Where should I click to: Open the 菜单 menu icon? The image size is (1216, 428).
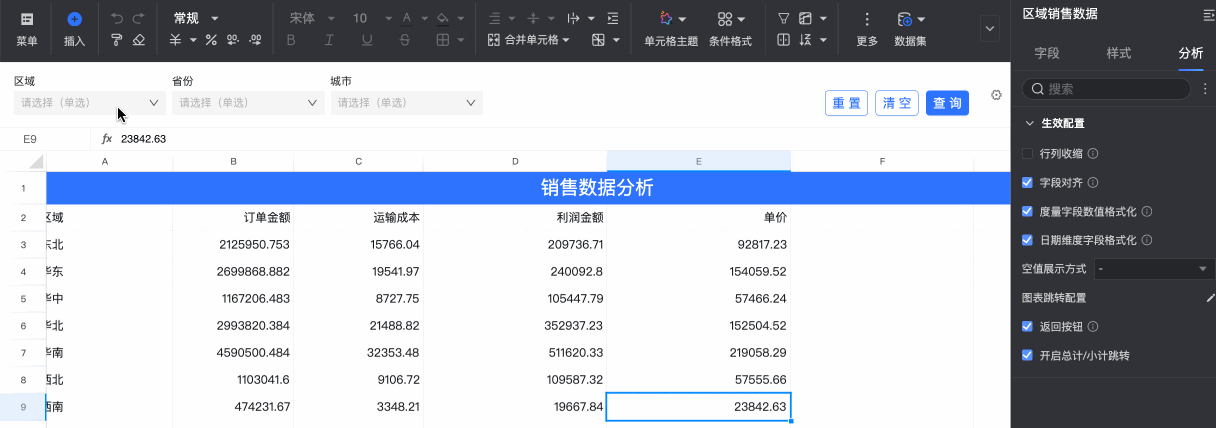point(27,19)
